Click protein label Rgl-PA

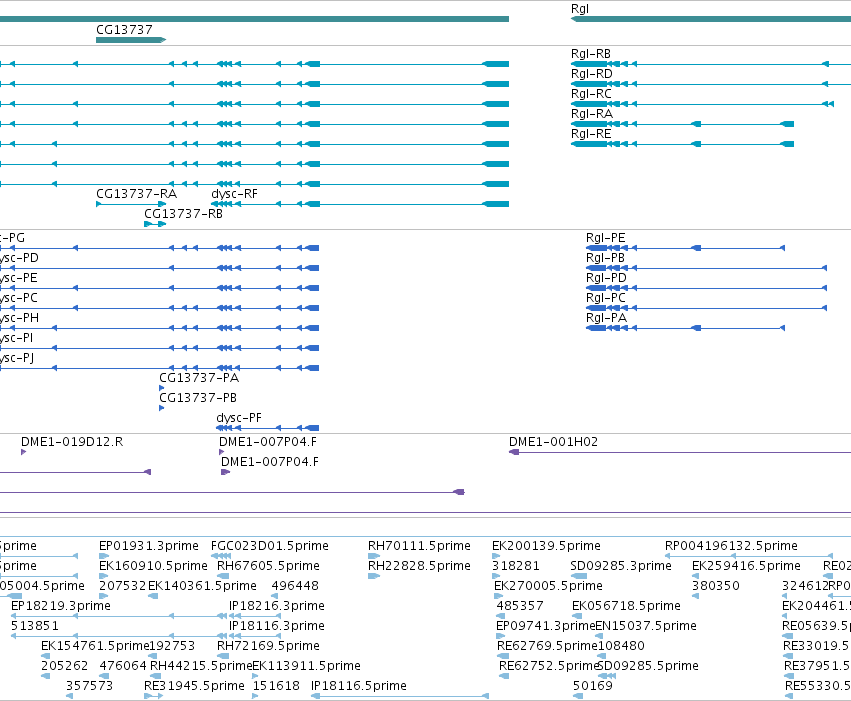606,318
